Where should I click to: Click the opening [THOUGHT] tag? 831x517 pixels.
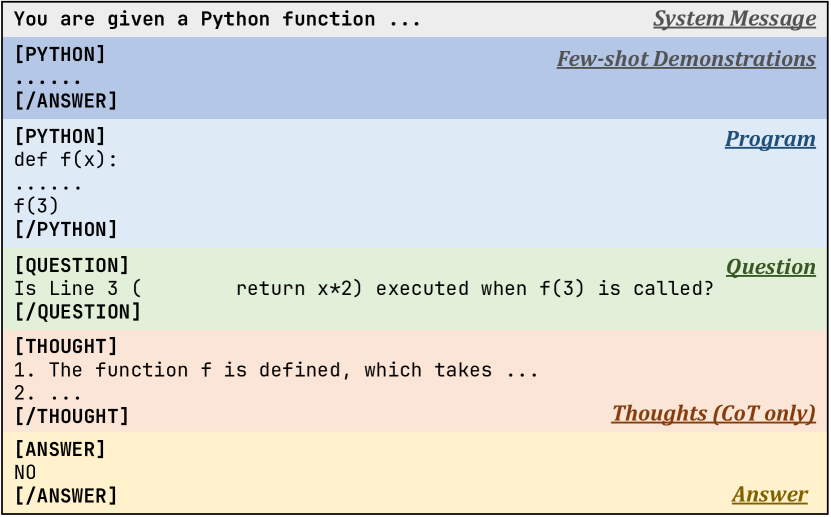[x=66, y=346]
